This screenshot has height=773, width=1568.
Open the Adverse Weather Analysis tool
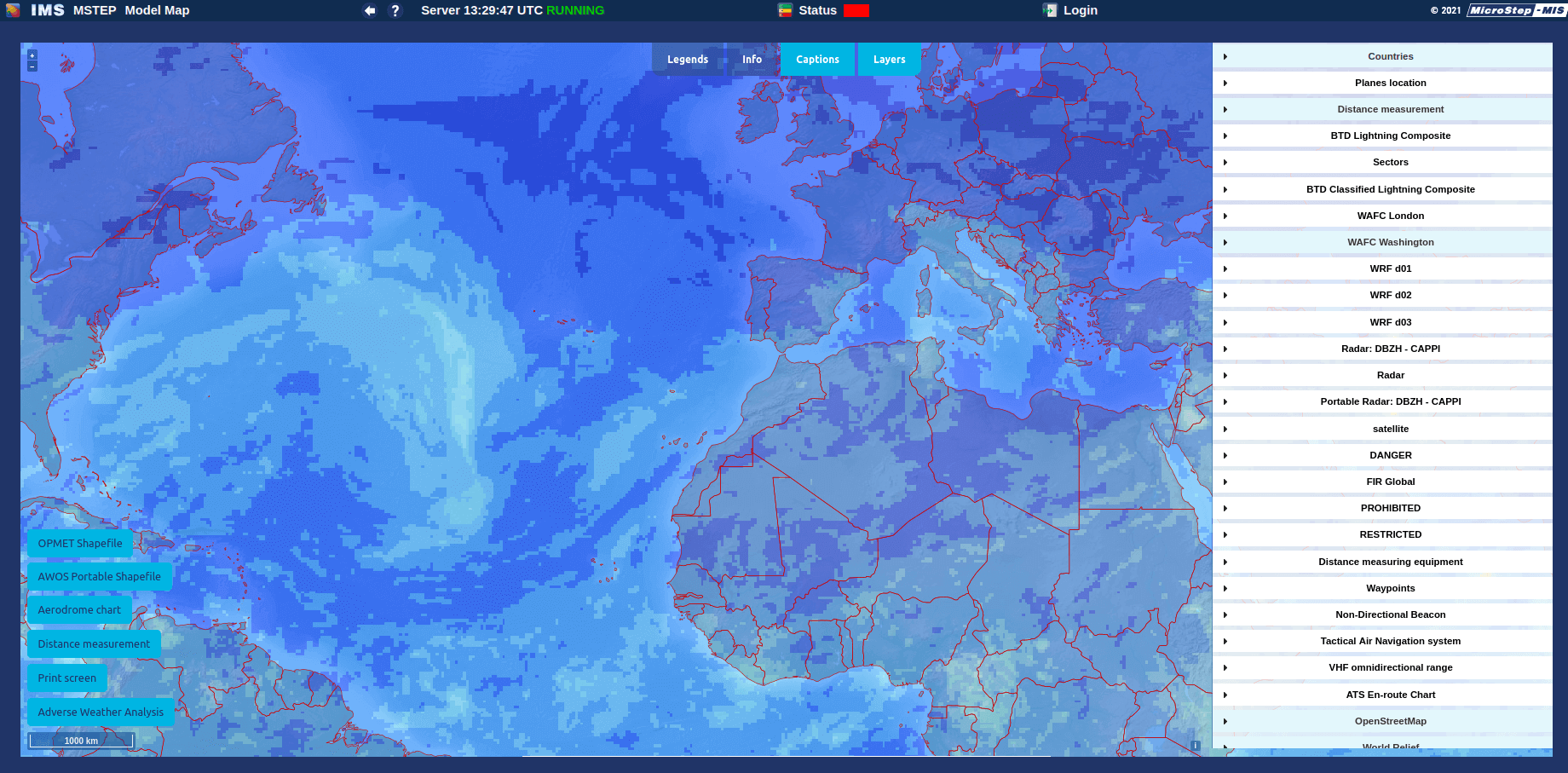(x=101, y=712)
